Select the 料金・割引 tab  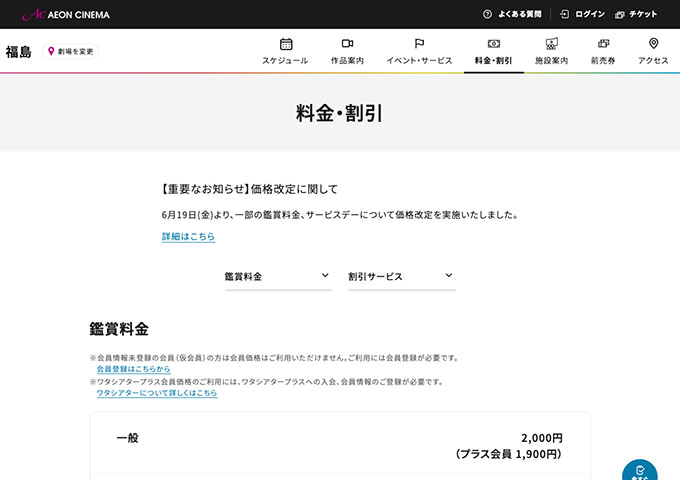(494, 52)
